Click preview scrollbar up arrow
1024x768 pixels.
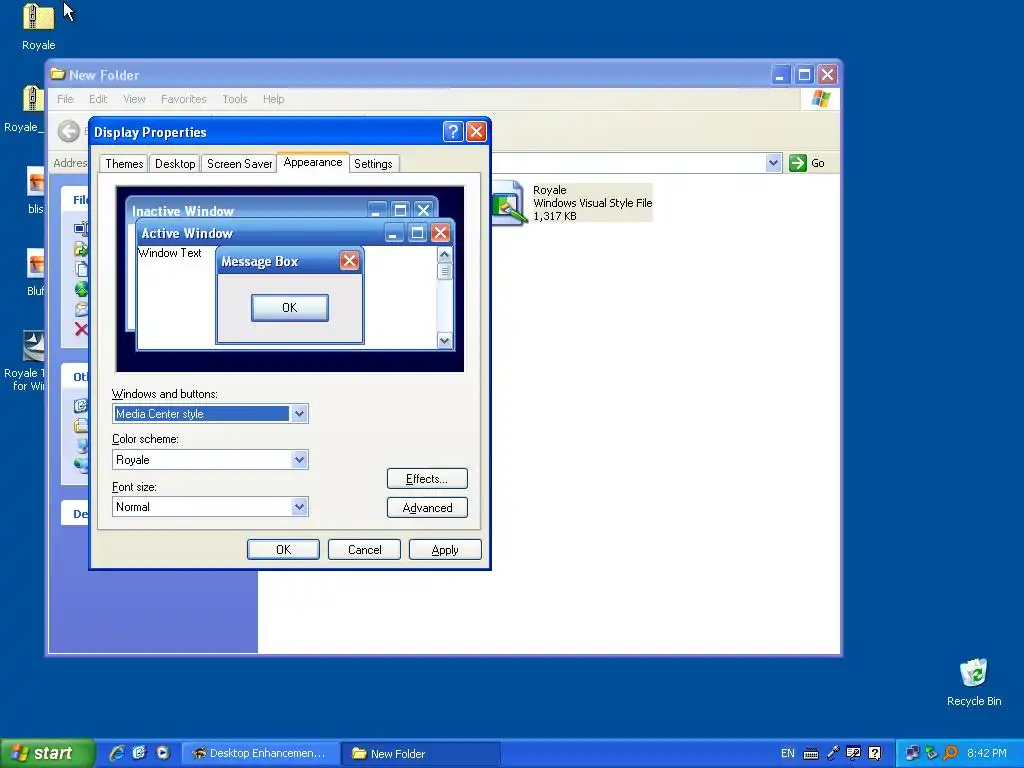point(445,255)
